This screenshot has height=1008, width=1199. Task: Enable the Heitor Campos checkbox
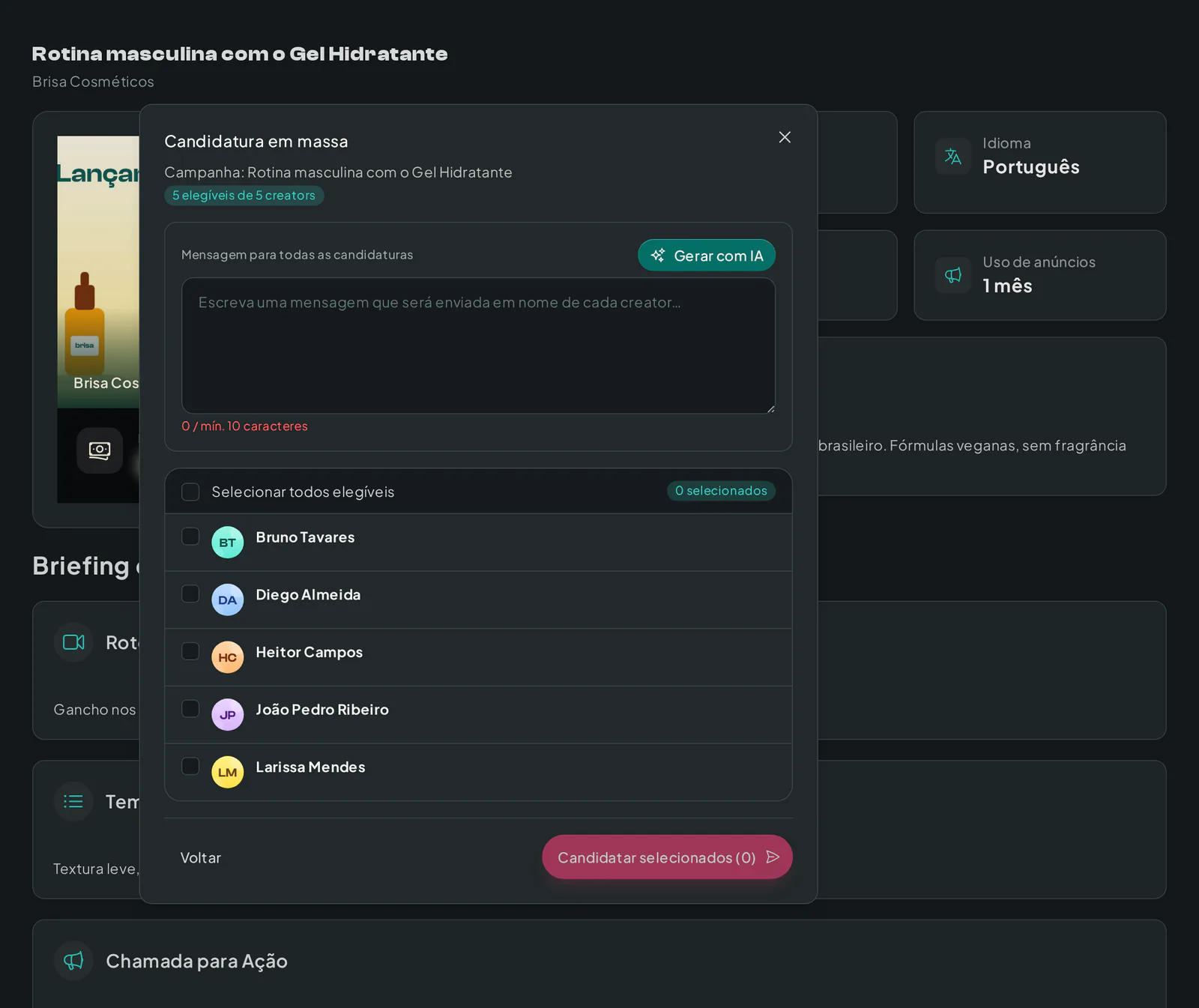click(190, 651)
